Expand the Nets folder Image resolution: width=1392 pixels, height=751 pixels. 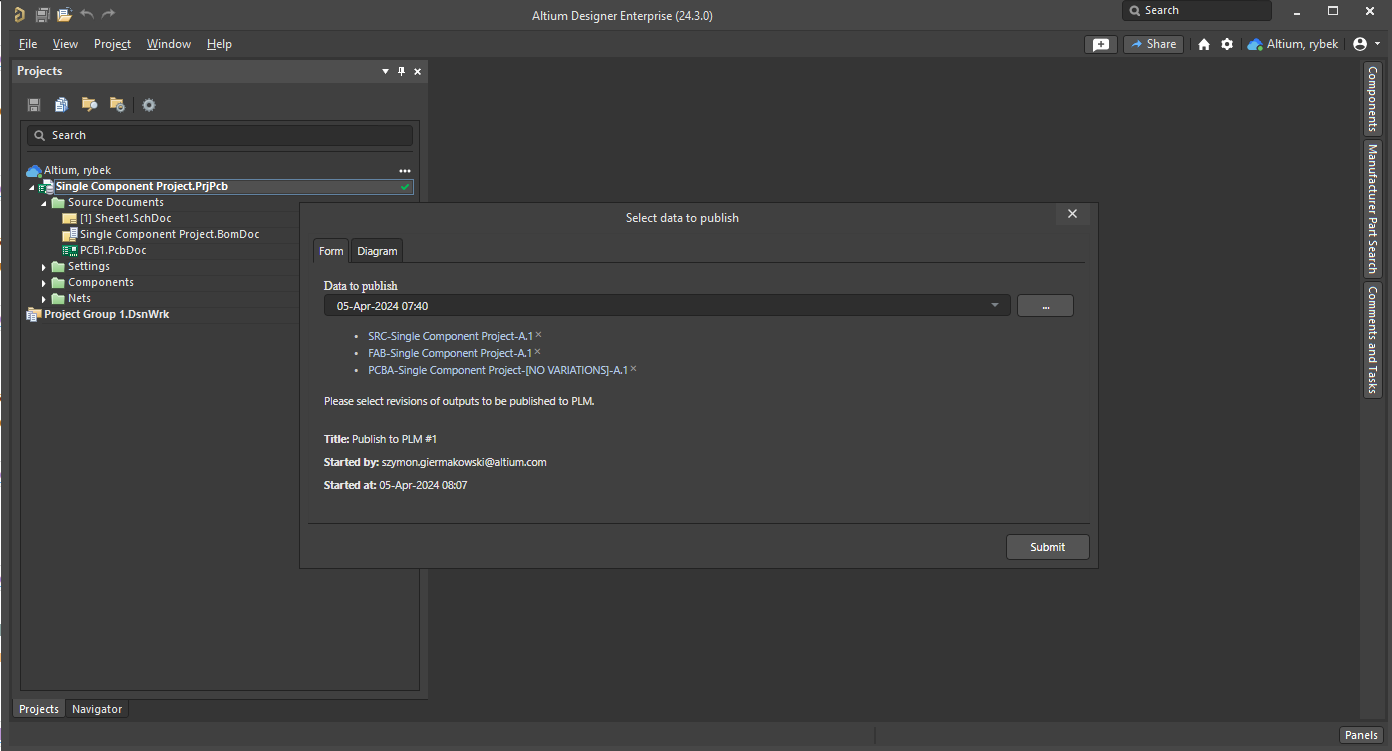(x=44, y=299)
